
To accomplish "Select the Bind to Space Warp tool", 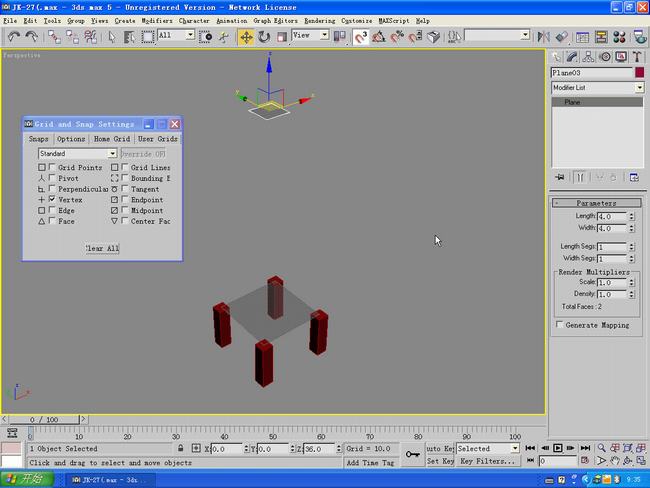I will point(90,37).
